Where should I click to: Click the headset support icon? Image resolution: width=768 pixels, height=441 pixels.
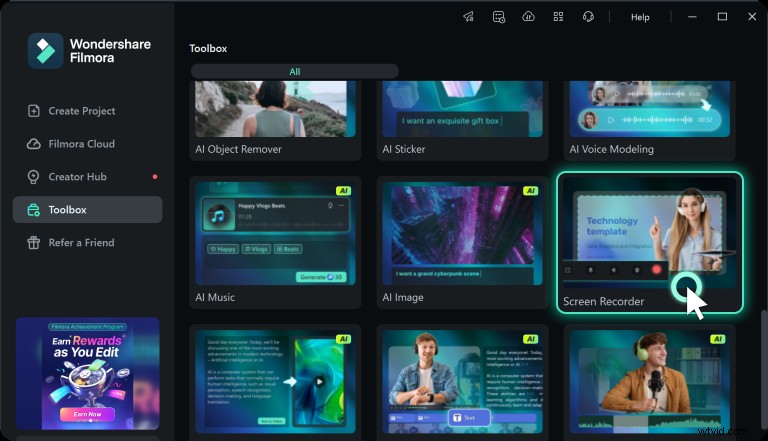(589, 17)
